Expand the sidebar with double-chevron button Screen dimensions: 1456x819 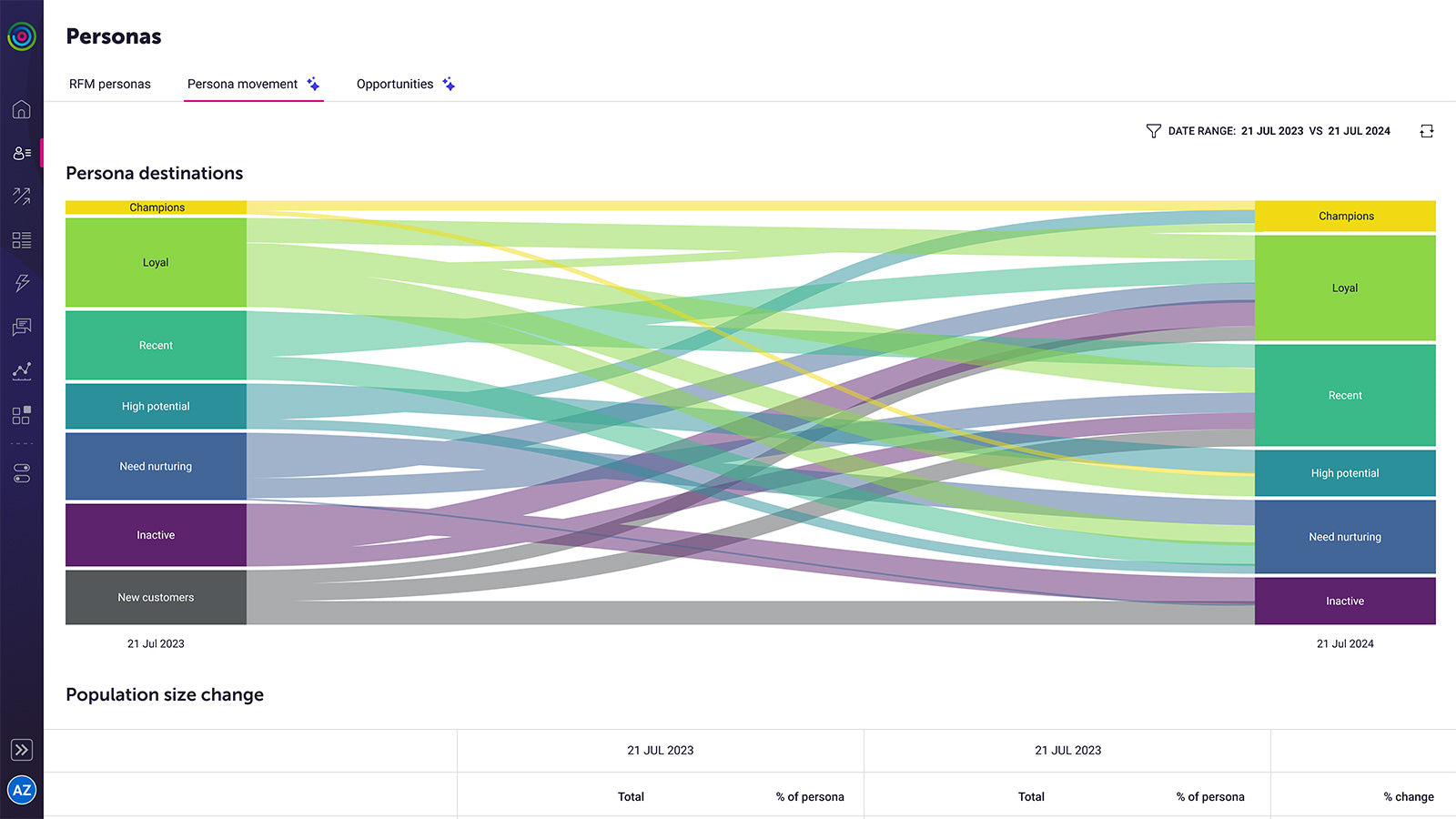pos(22,750)
